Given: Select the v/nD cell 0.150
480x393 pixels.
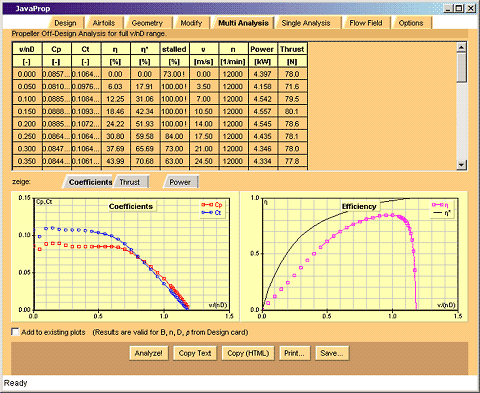Looking at the screenshot, I should [27, 111].
